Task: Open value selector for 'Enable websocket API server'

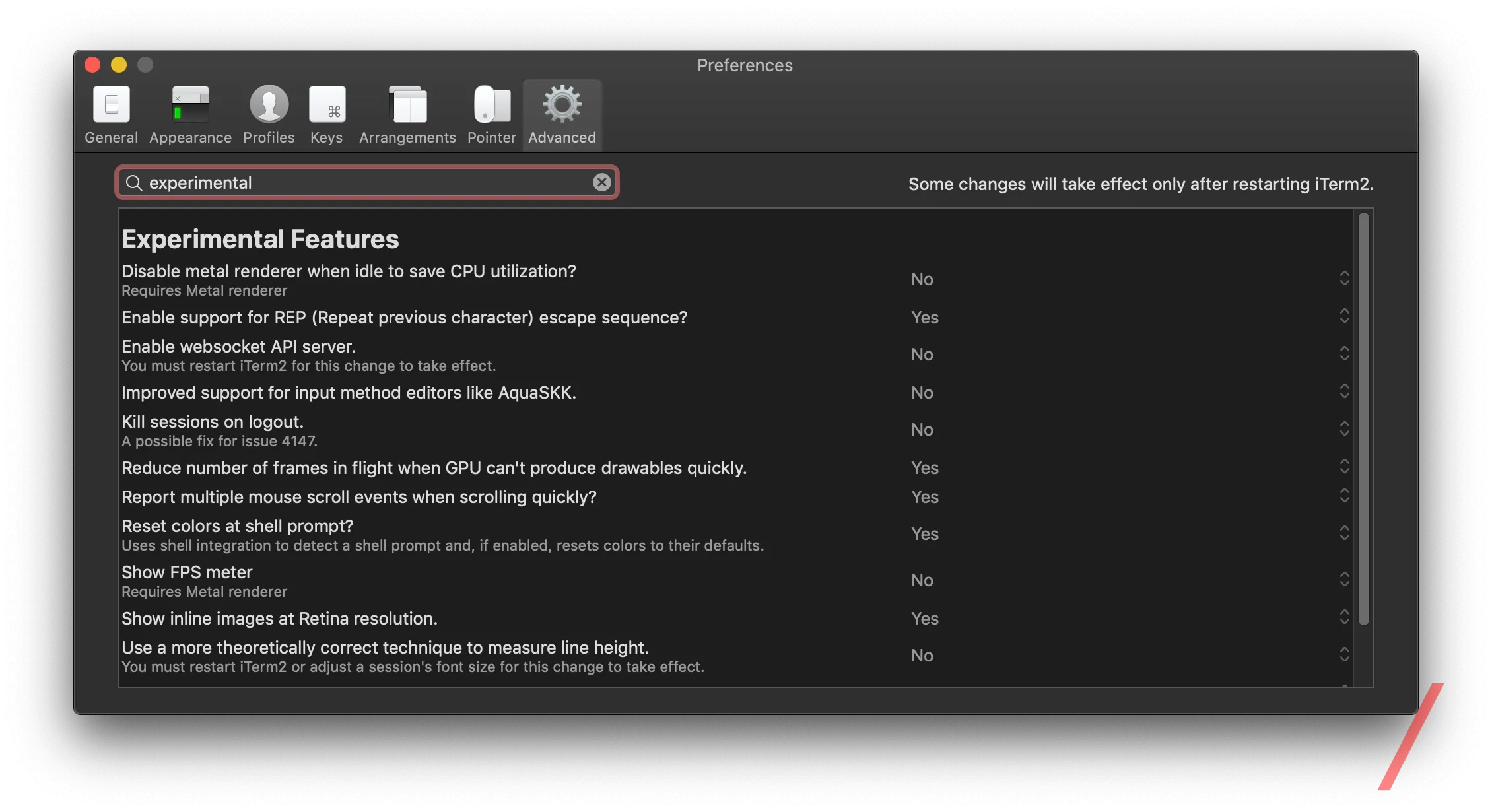Action: [x=1345, y=353]
